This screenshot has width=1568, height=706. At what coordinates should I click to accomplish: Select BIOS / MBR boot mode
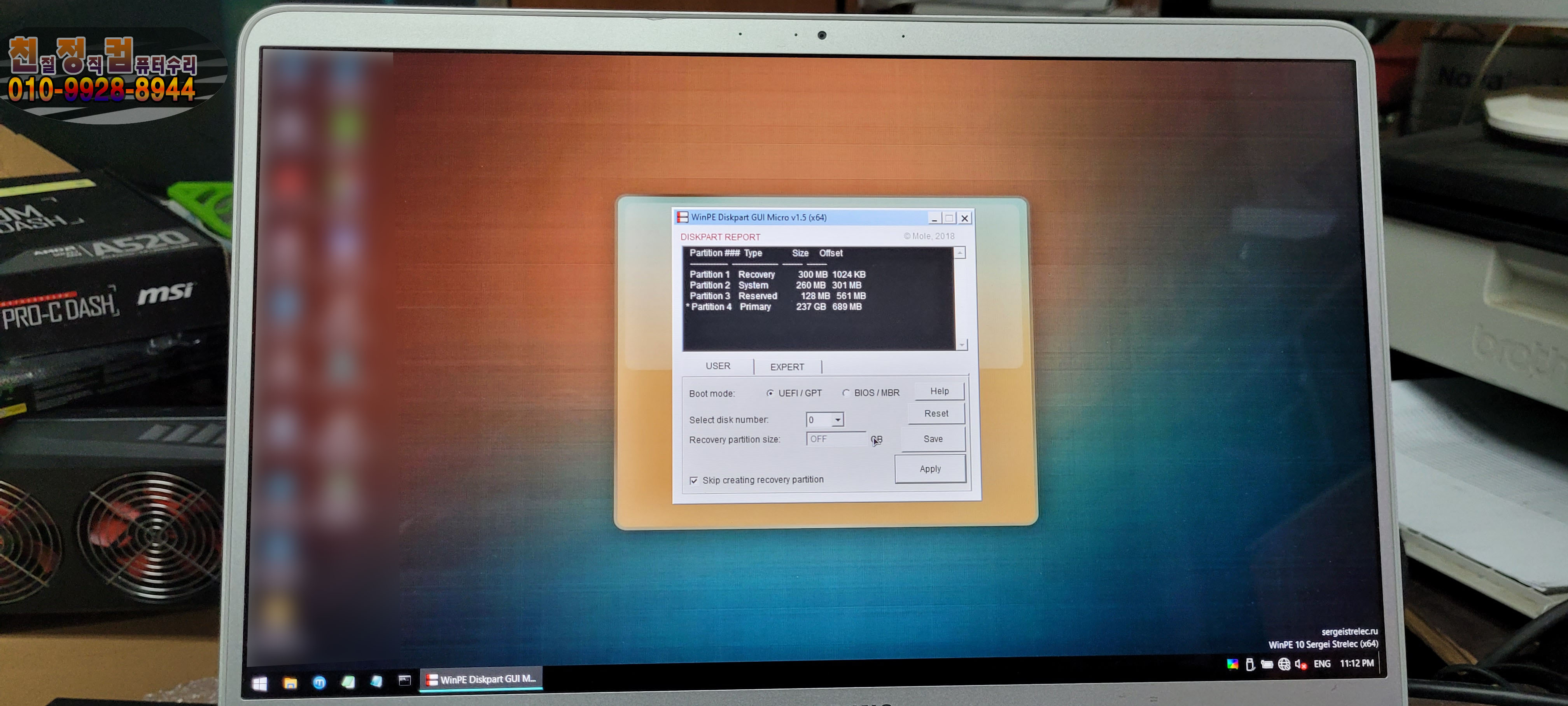coord(845,393)
